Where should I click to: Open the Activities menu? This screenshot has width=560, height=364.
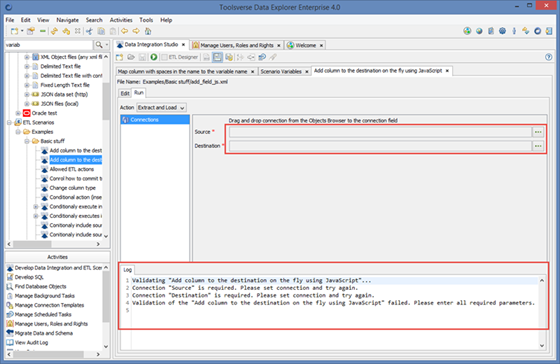[121, 20]
